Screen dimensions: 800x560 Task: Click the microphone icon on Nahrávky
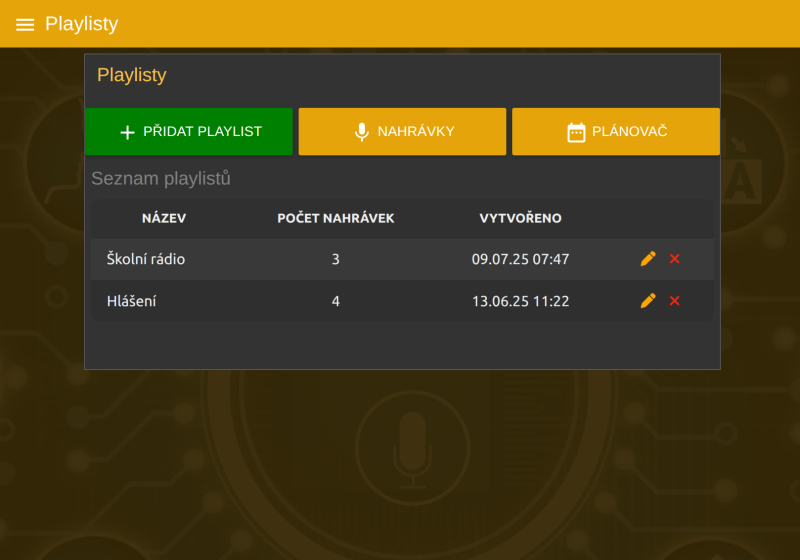pos(362,132)
